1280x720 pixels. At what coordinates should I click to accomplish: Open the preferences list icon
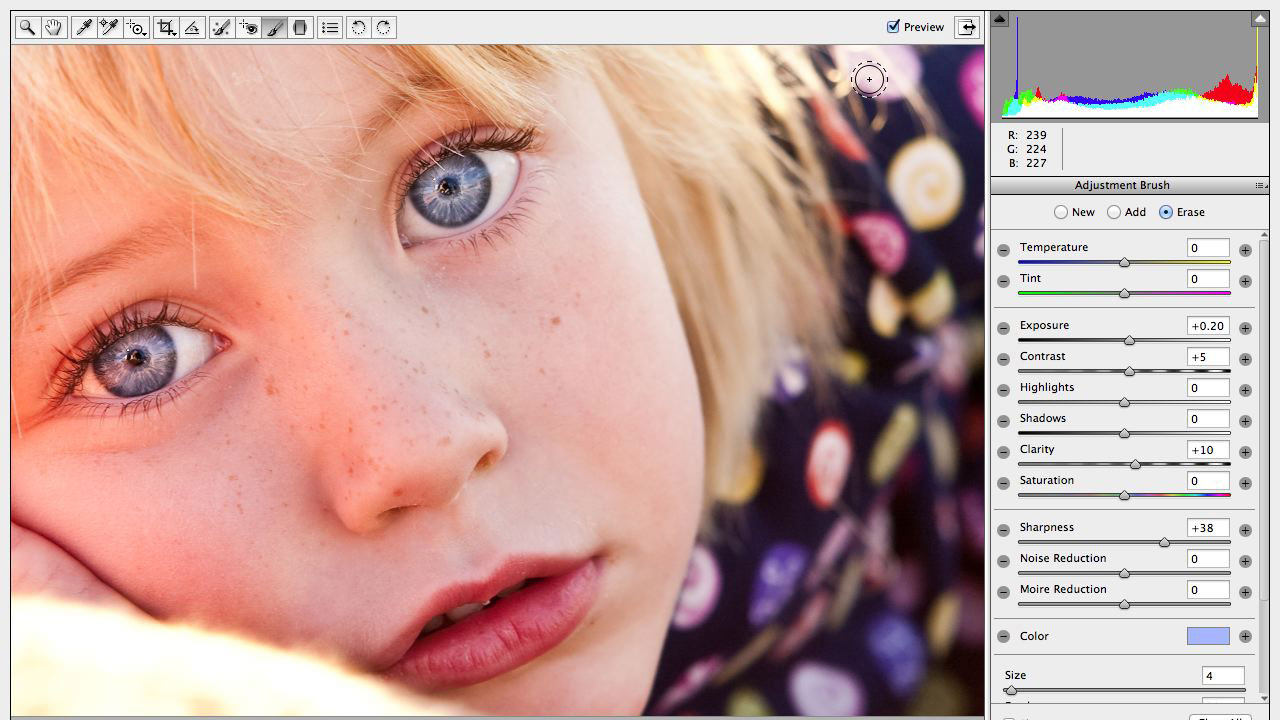click(329, 28)
